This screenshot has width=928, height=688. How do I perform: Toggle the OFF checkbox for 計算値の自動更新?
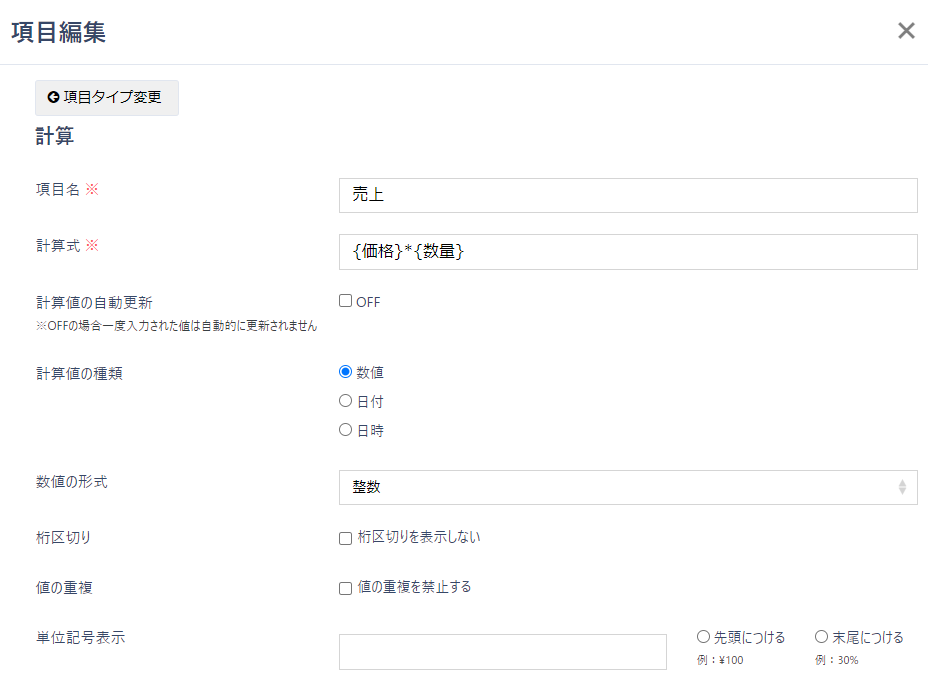(344, 300)
